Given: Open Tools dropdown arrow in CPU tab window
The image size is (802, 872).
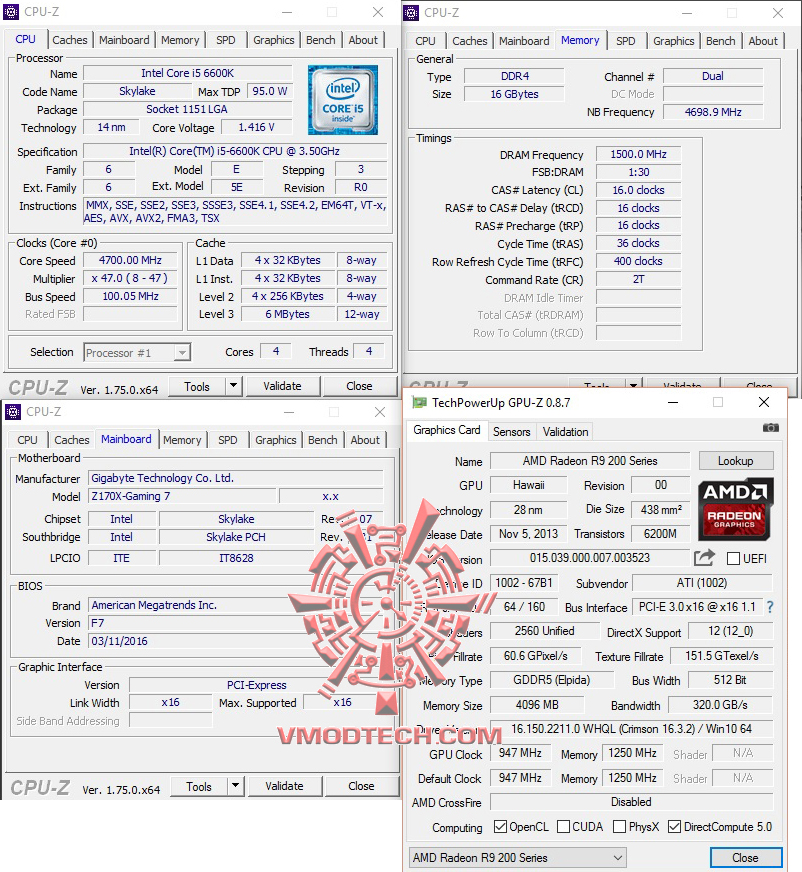Looking at the screenshot, I should (x=234, y=385).
